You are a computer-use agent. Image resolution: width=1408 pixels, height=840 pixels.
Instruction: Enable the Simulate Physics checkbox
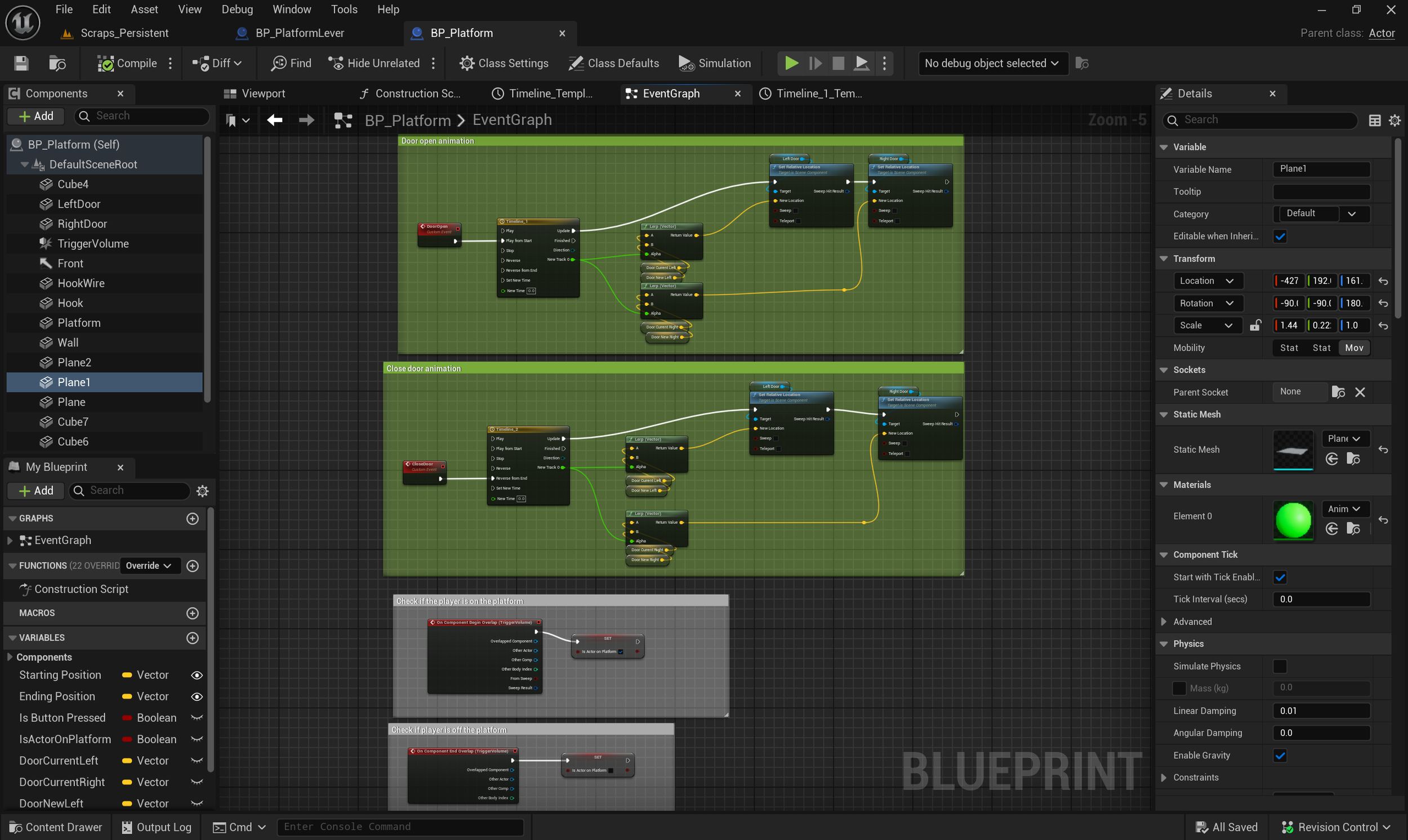[x=1280, y=666]
